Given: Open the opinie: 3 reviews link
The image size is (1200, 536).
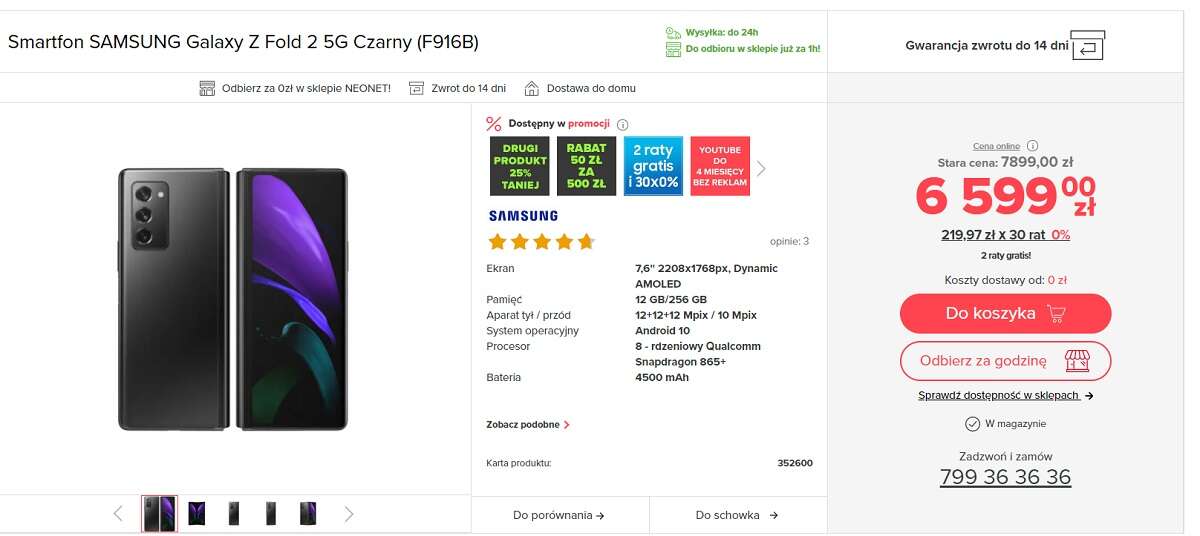Looking at the screenshot, I should [789, 241].
